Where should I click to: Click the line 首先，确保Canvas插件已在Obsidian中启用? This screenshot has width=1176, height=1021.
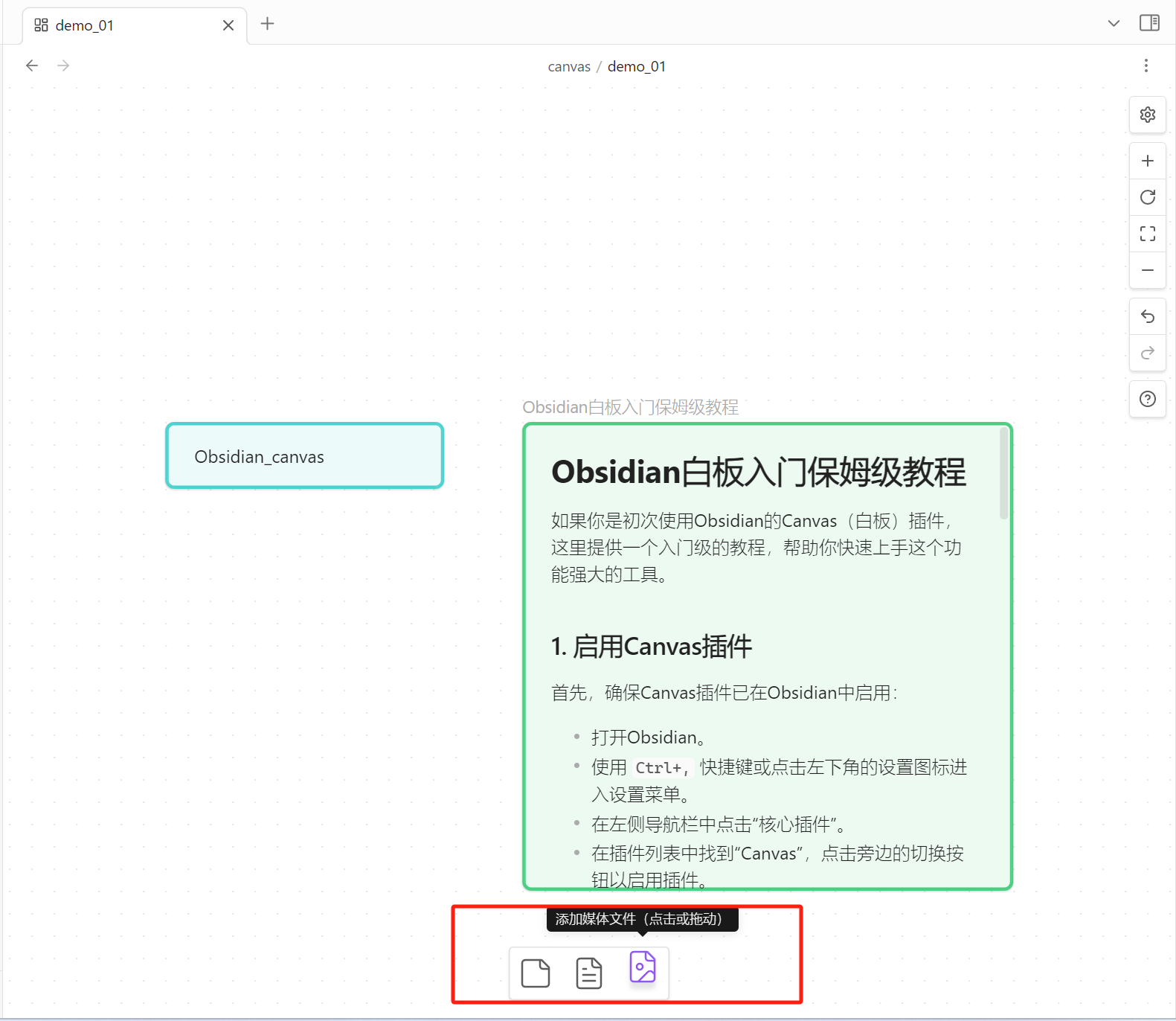[724, 693]
